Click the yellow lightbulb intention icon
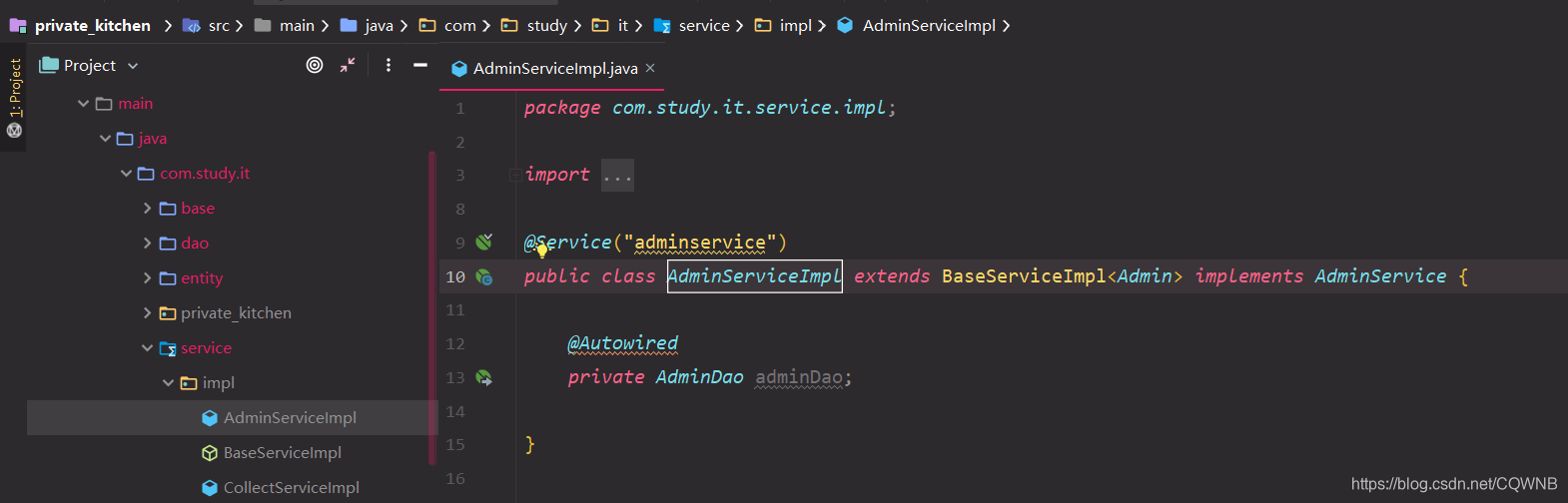This screenshot has height=503, width=1568. point(542,249)
